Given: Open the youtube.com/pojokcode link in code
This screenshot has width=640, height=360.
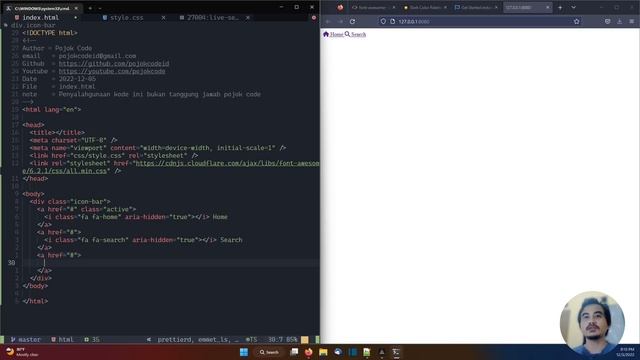Looking at the screenshot, I should pyautogui.click(x=112, y=71).
